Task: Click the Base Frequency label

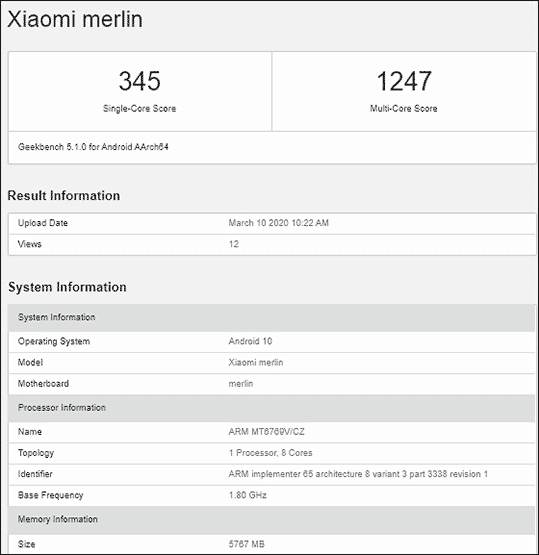Action: pos(51,495)
